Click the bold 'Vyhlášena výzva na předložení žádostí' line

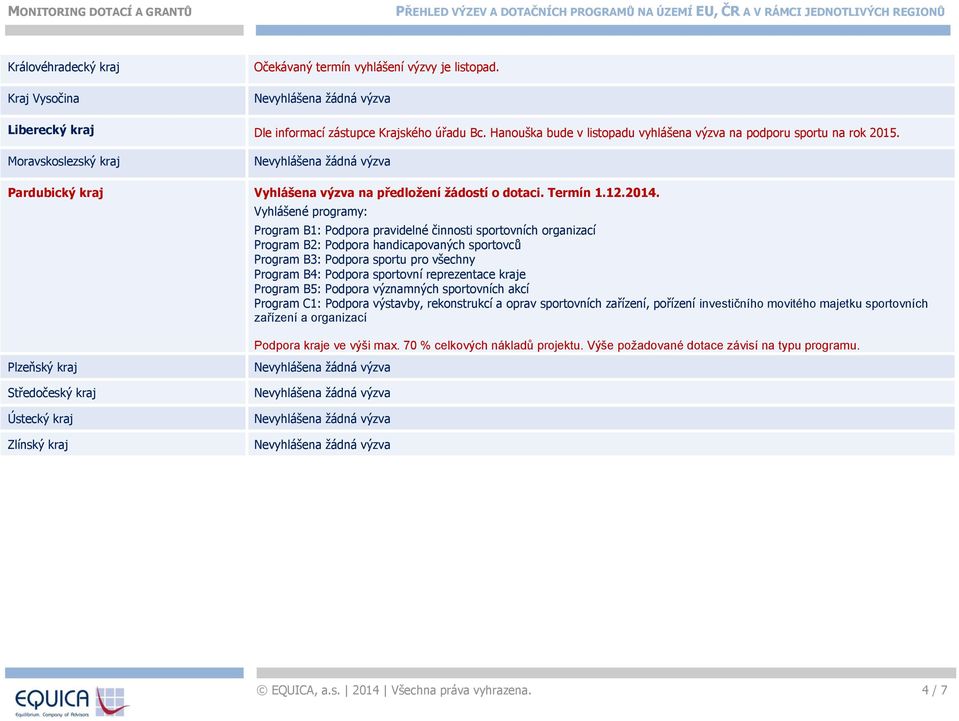click(x=457, y=193)
